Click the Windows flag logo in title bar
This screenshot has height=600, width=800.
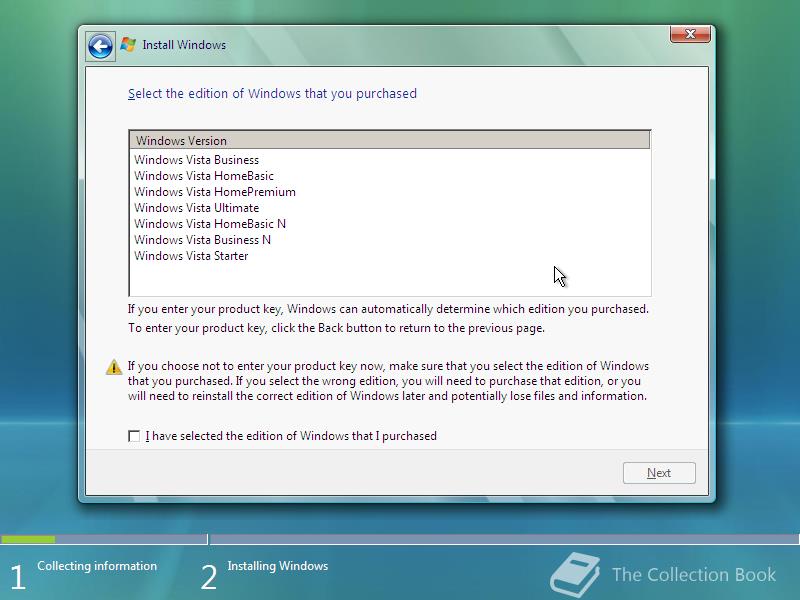128,44
